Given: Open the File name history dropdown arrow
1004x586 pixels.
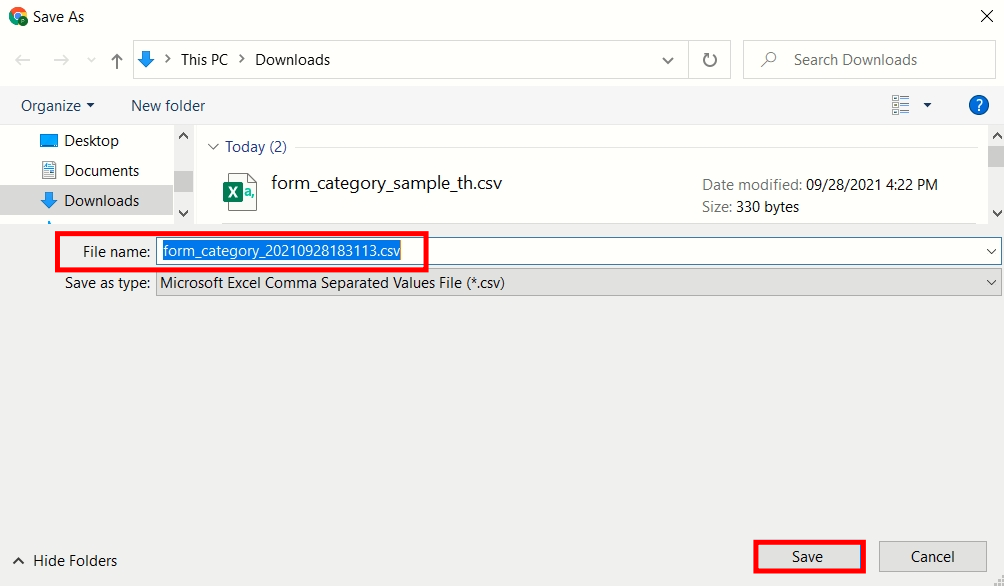Looking at the screenshot, I should 990,251.
